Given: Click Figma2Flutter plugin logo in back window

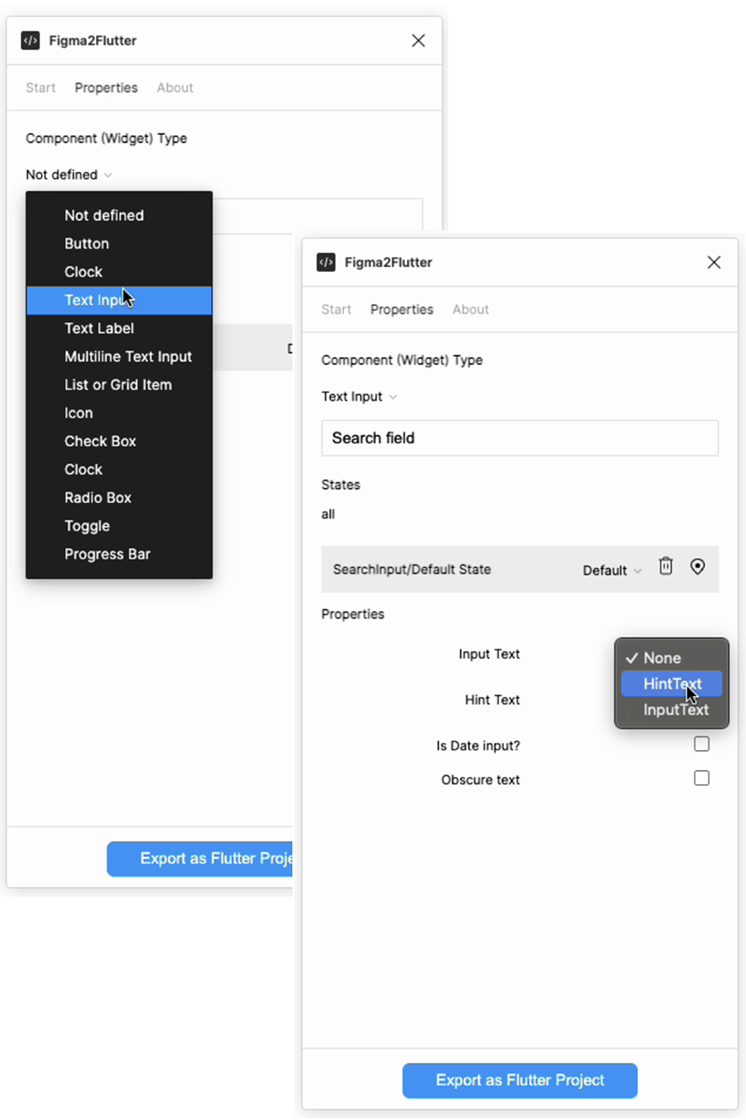Looking at the screenshot, I should (x=30, y=41).
